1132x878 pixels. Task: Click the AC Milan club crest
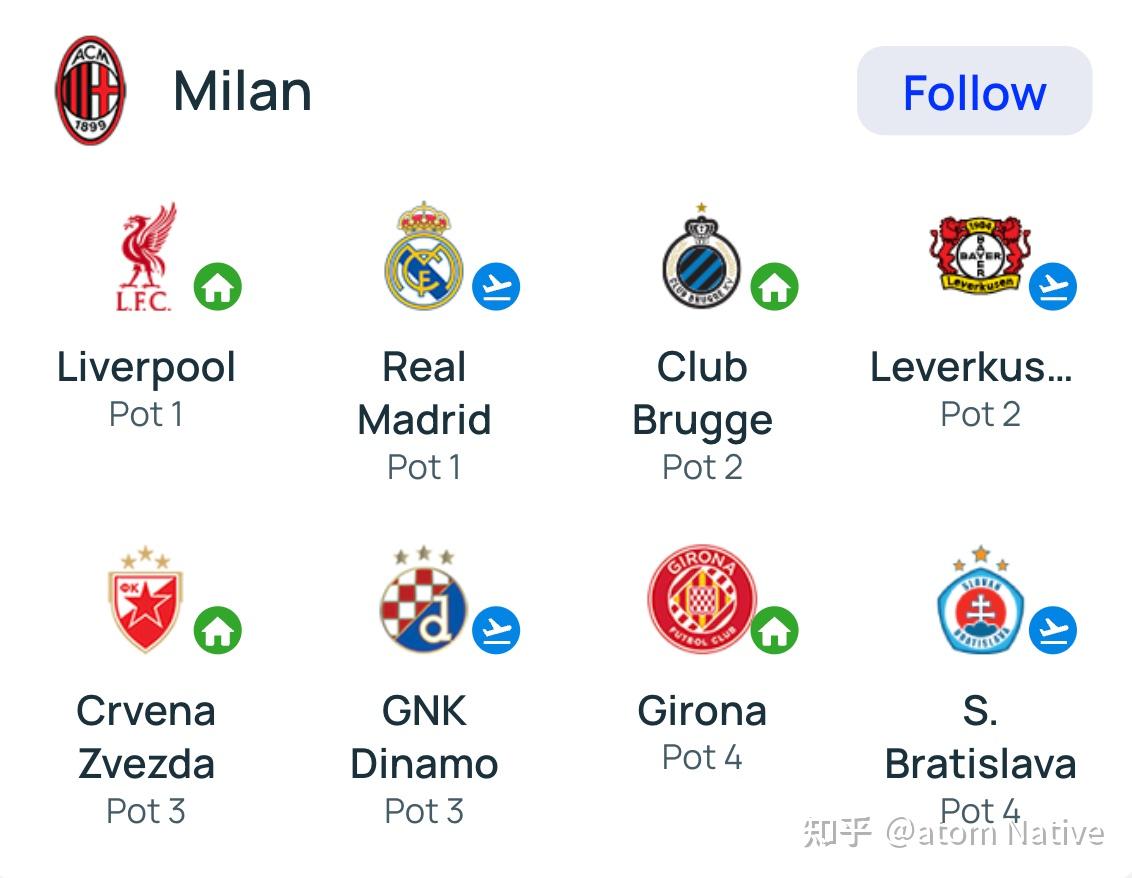click(x=90, y=90)
